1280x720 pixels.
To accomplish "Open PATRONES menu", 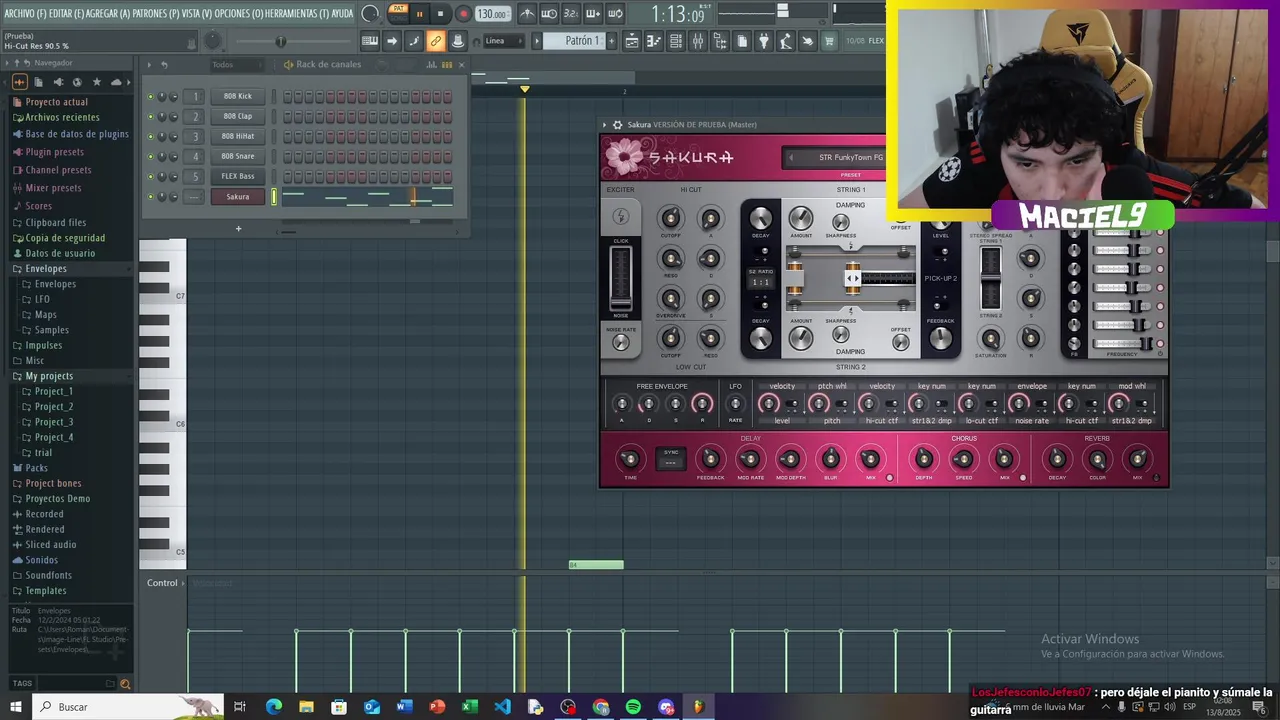I will 156,14.
